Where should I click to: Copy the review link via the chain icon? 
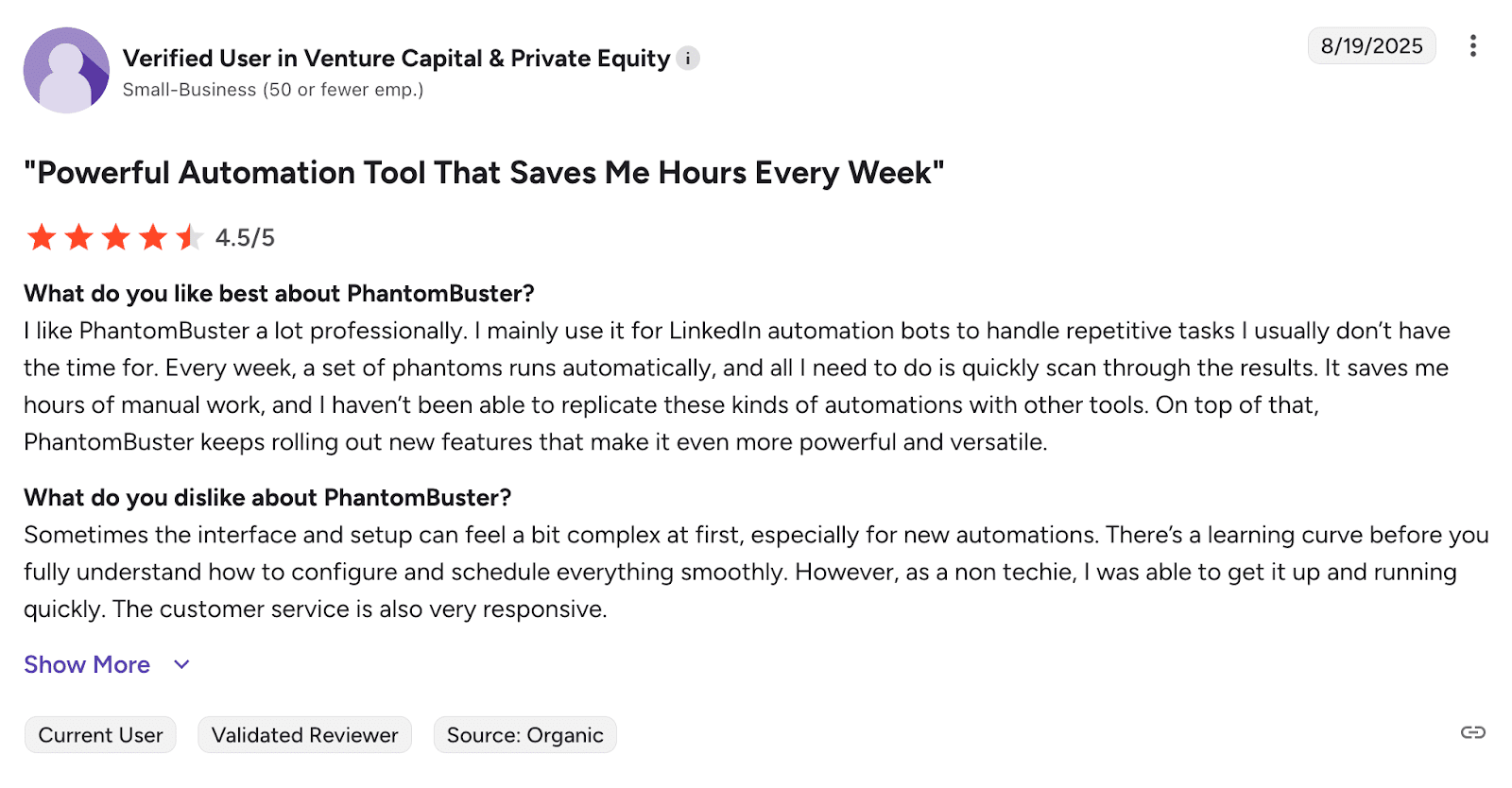[x=1472, y=732]
